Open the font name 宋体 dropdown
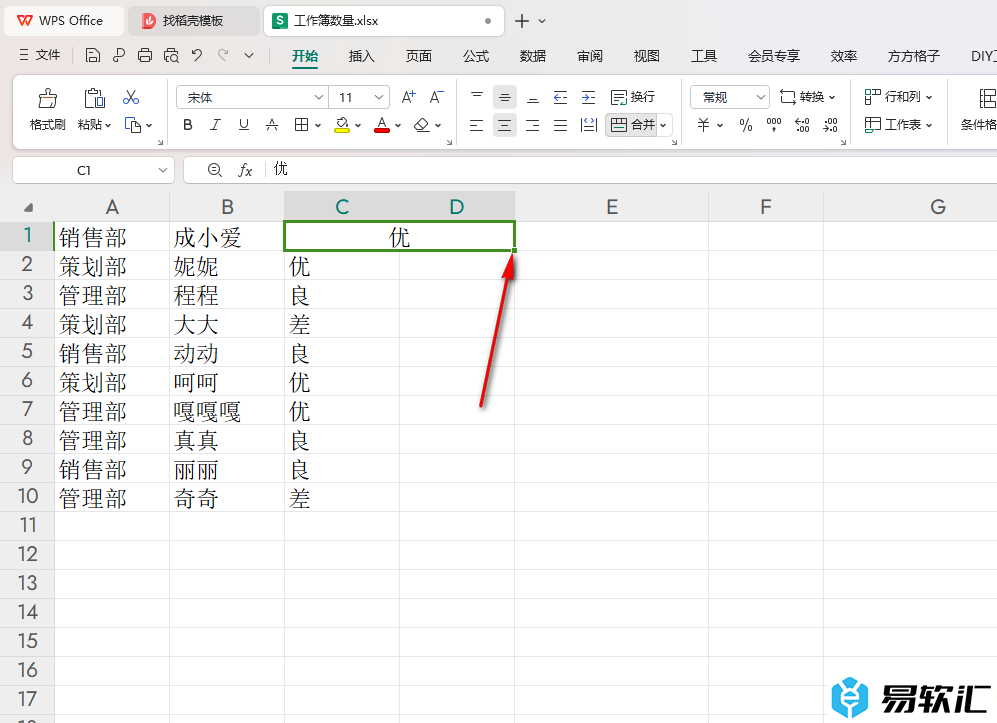Image resolution: width=997 pixels, height=723 pixels. tap(319, 97)
